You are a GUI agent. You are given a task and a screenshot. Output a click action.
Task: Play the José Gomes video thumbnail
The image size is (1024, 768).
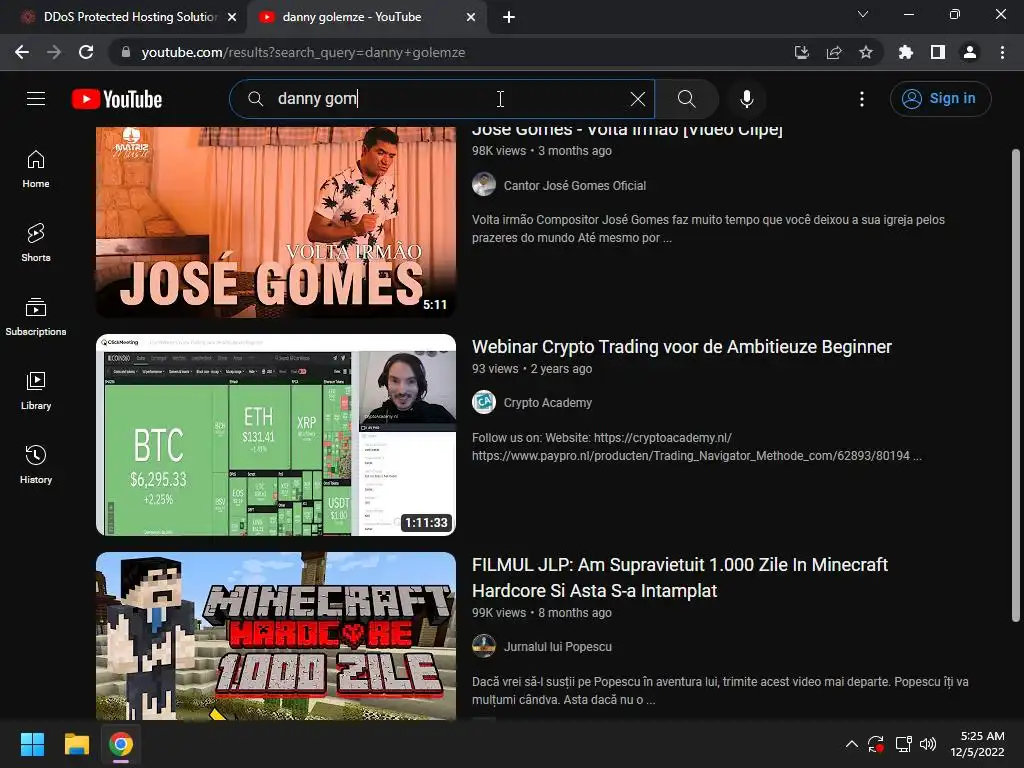276,221
